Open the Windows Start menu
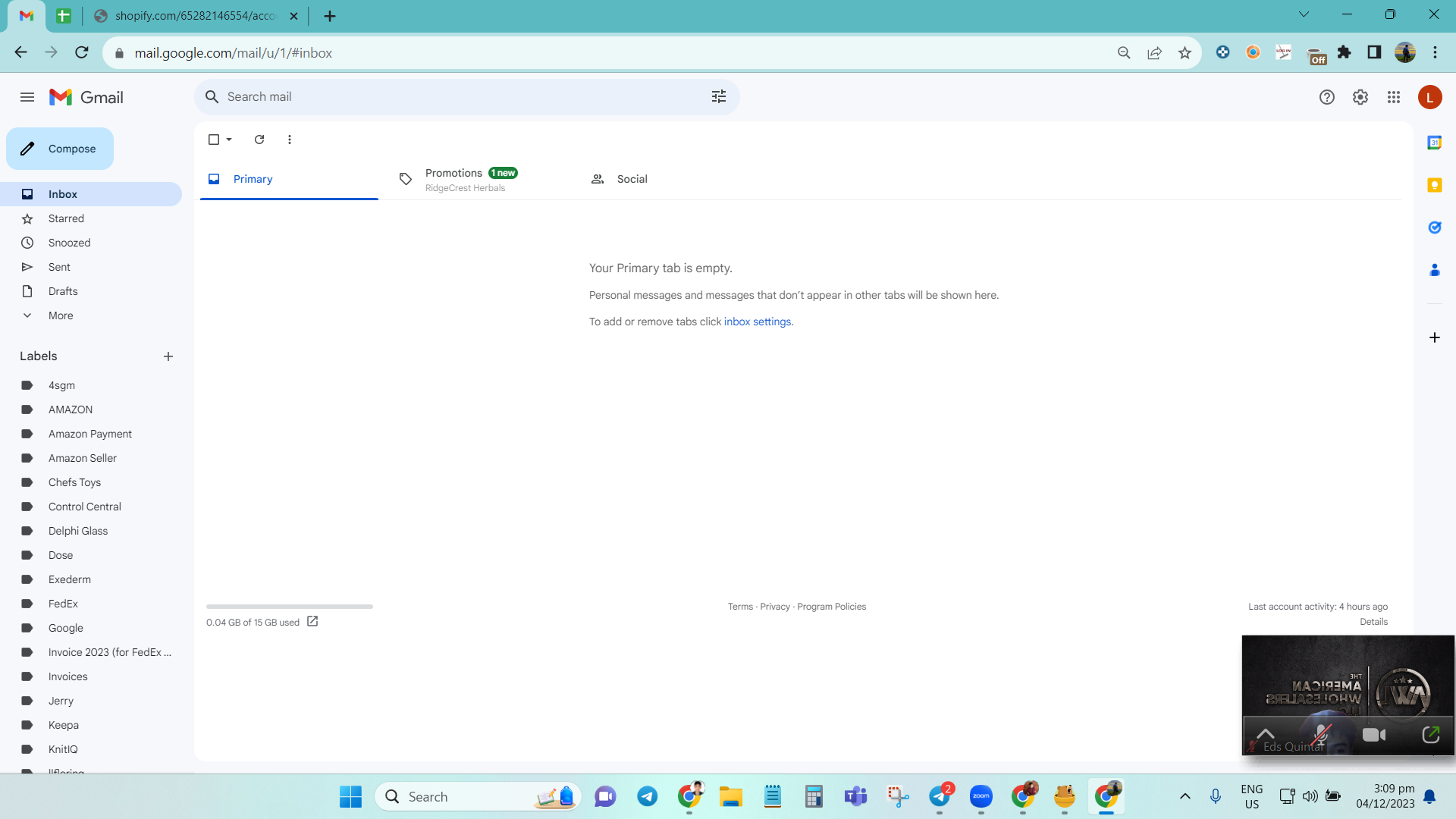This screenshot has height=819, width=1456. [x=350, y=797]
